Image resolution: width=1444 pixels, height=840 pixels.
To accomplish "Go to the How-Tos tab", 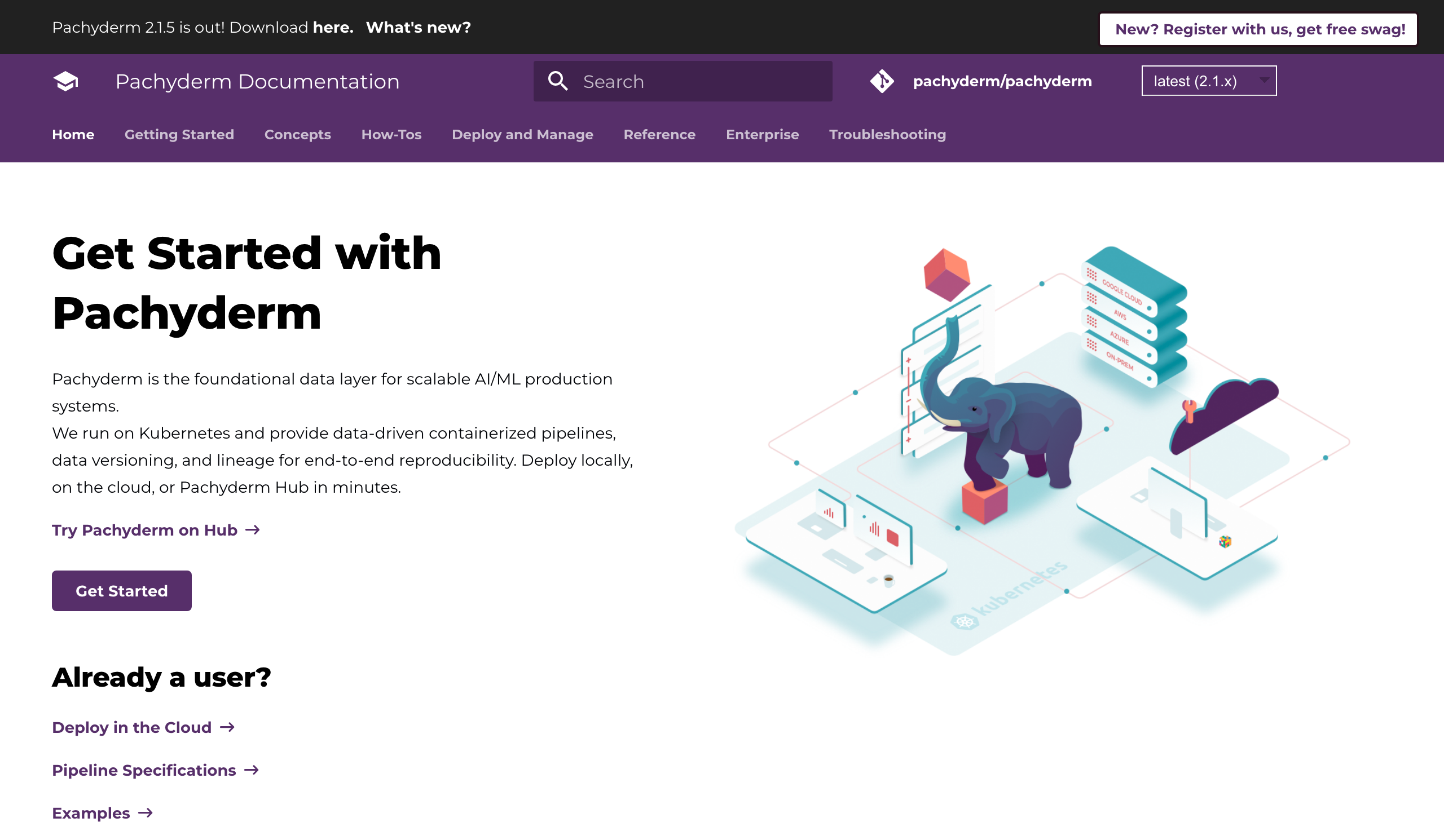I will pos(391,135).
